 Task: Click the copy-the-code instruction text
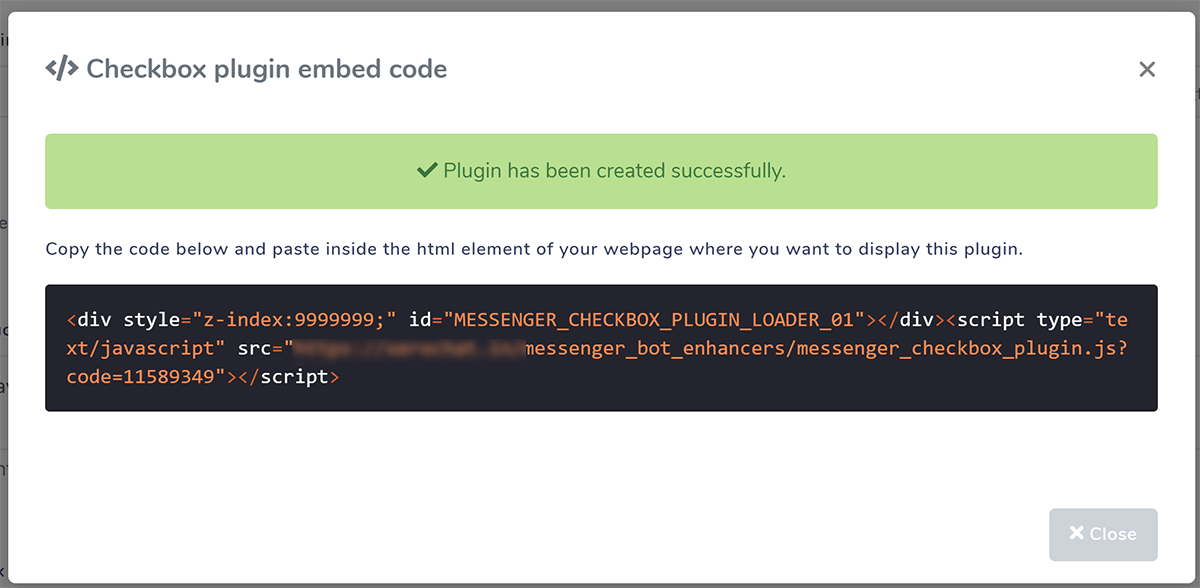point(534,249)
